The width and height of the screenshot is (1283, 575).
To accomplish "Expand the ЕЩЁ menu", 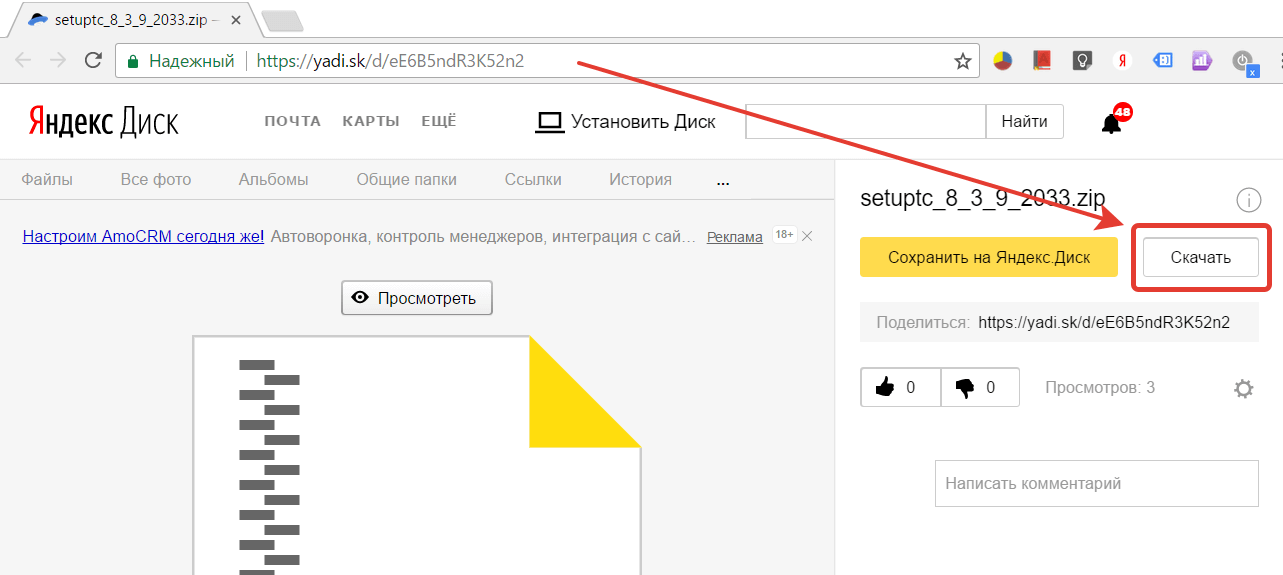I will (438, 121).
